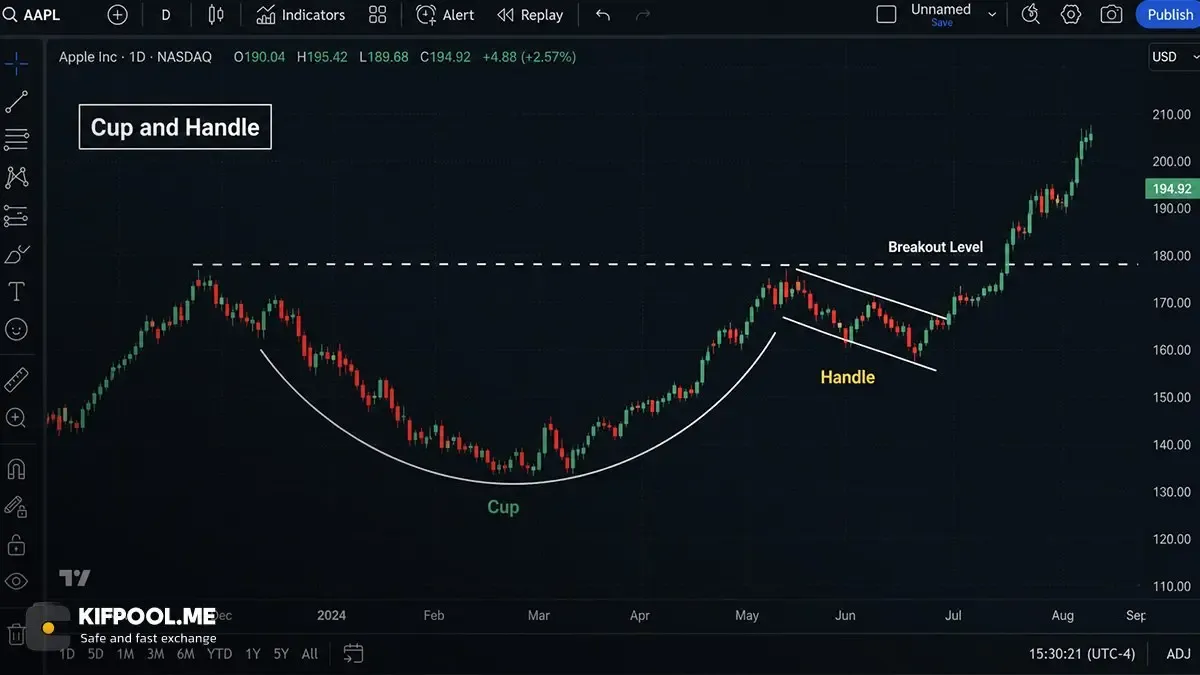Start bar Replay mode

pos(531,15)
